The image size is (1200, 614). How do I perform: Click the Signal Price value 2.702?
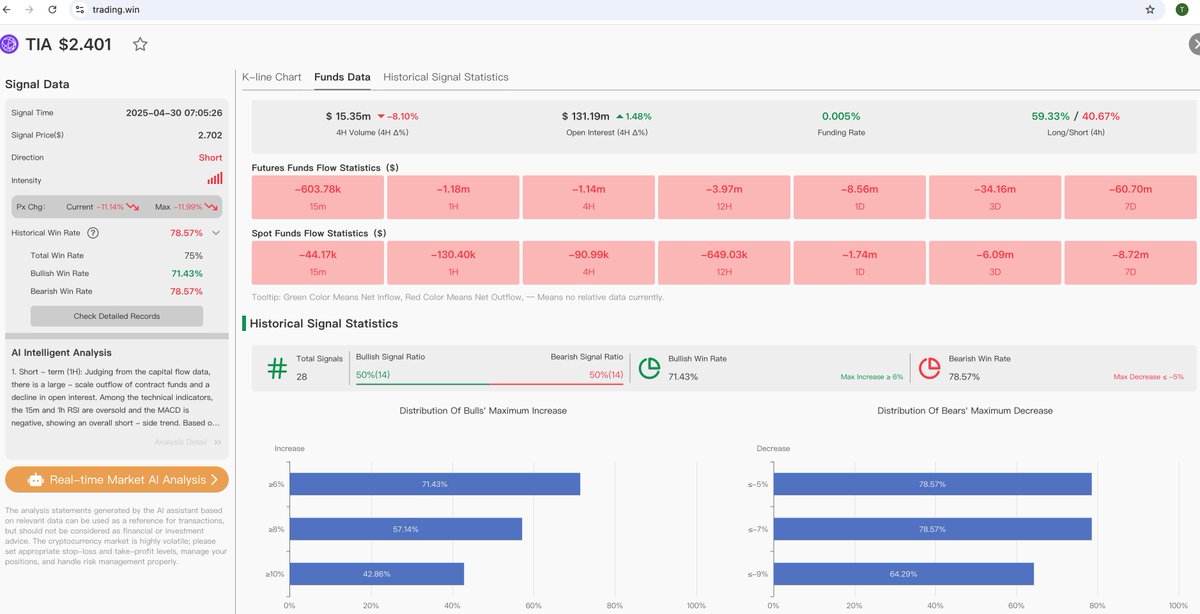[210, 134]
